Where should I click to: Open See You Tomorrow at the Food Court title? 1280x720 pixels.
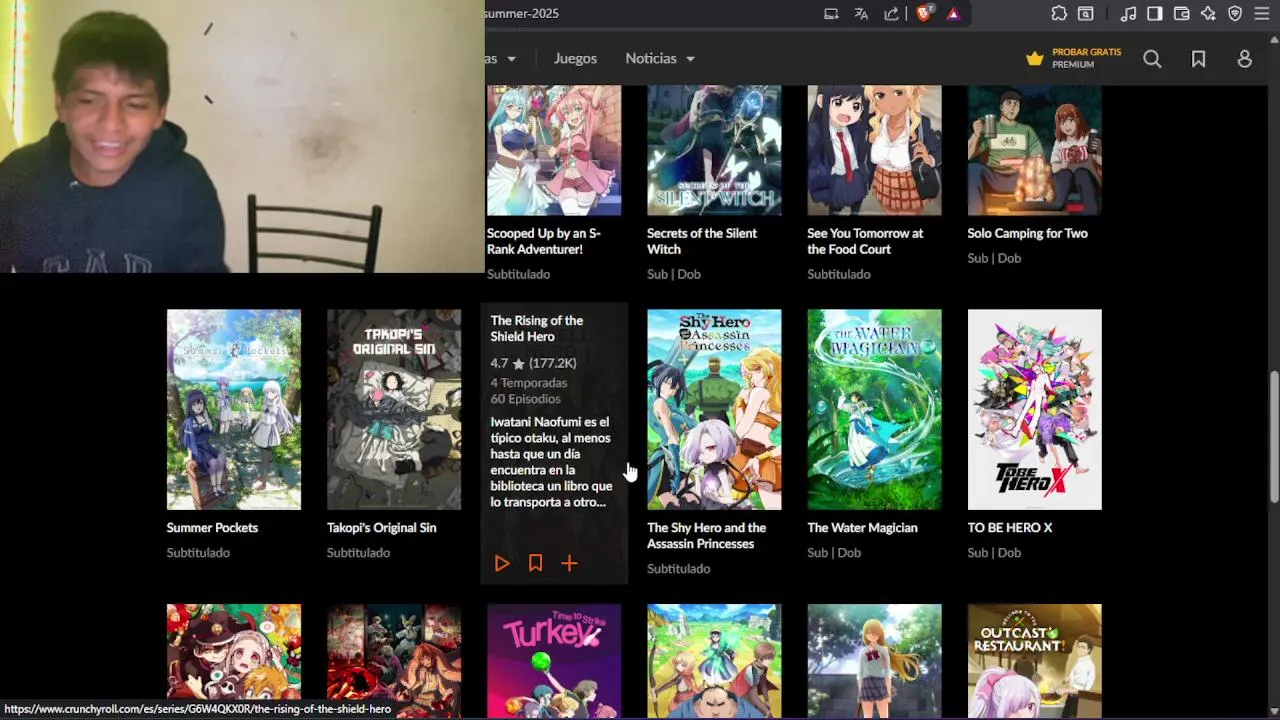pyautogui.click(x=865, y=241)
